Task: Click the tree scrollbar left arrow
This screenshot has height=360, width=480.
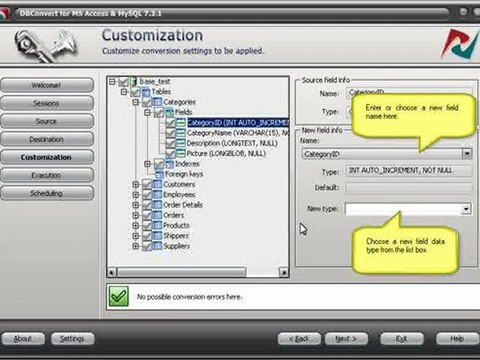Action: click(x=112, y=272)
